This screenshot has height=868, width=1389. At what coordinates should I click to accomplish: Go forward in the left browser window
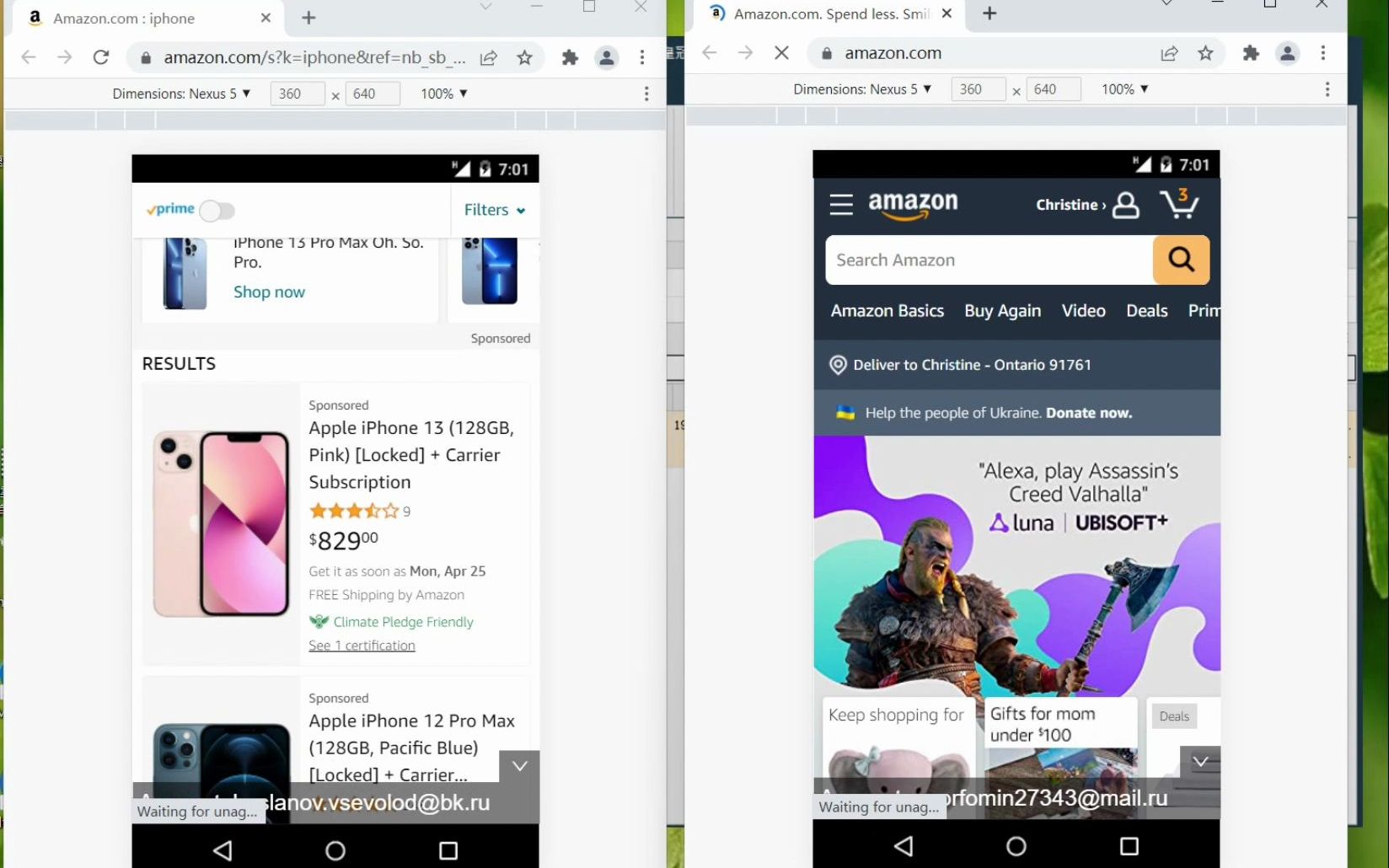[65, 57]
